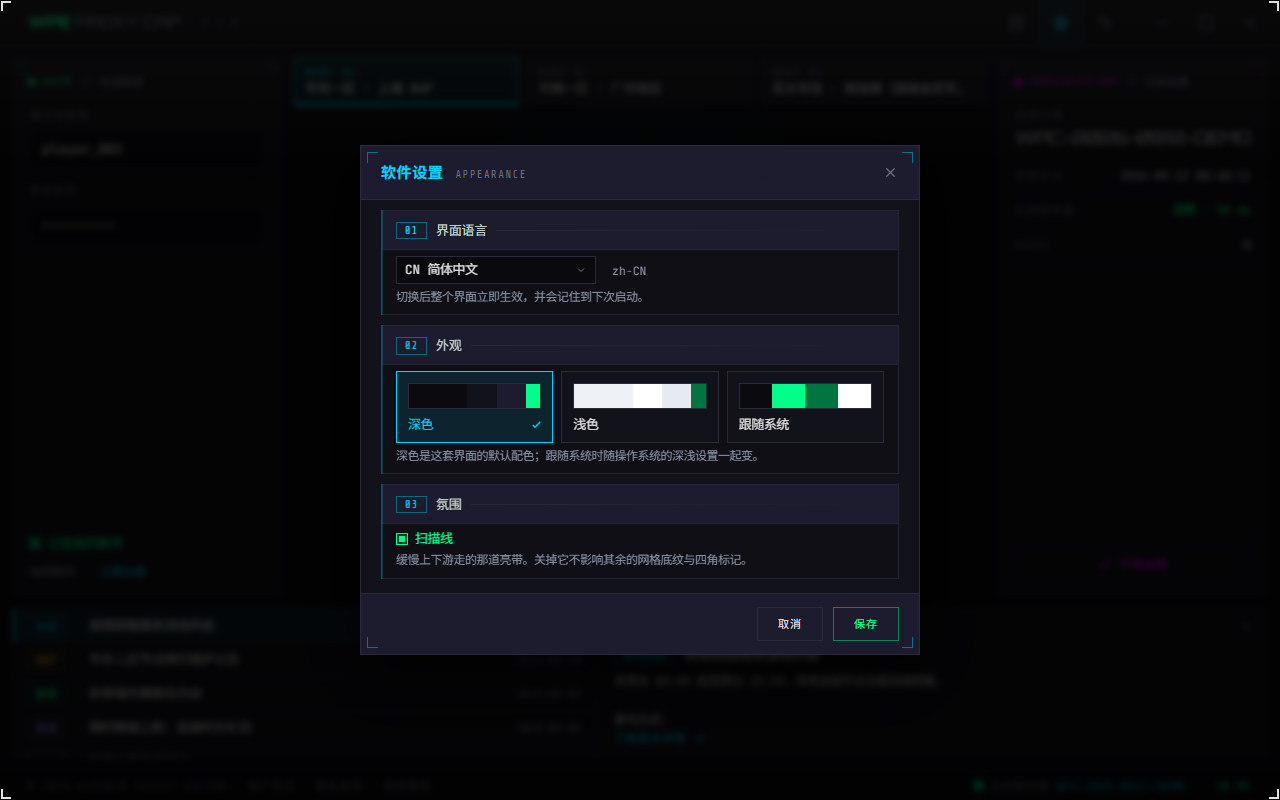Click the 氛围 section heading

[449, 504]
